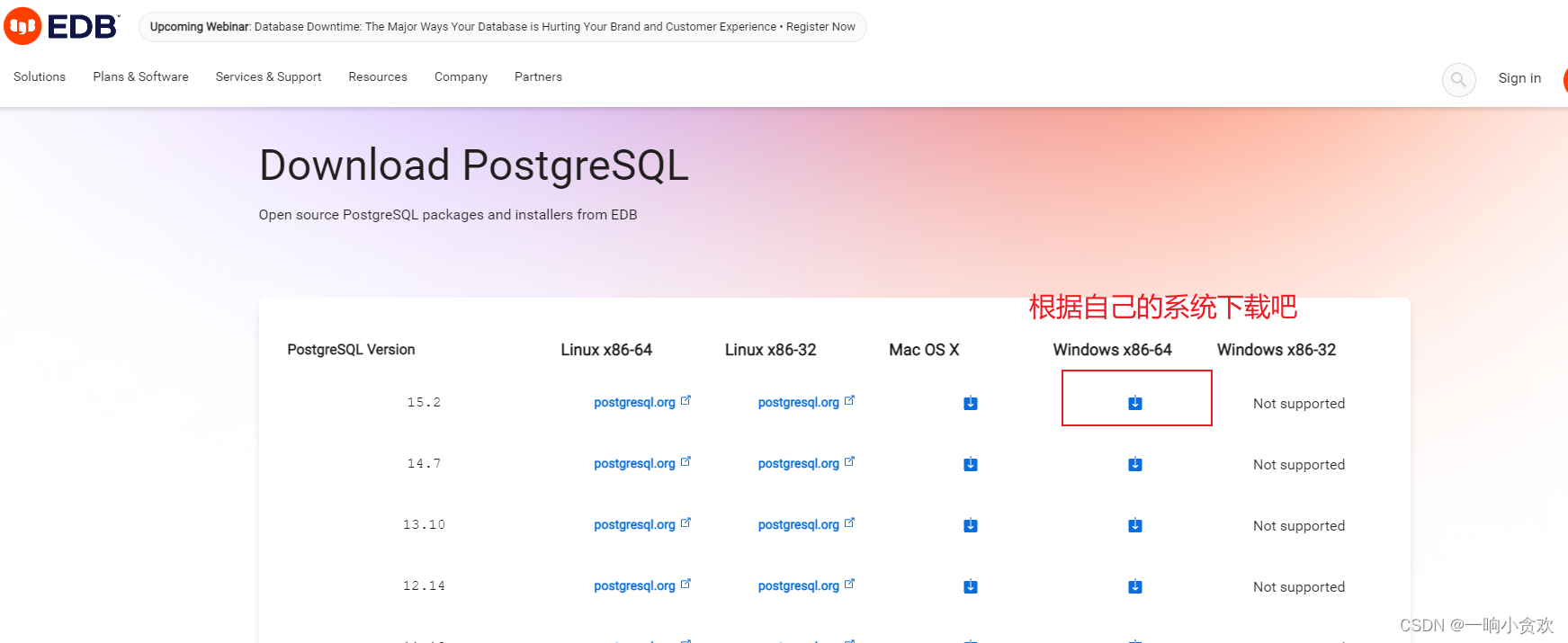The image size is (1568, 643).
Task: Download PostgreSQL 15.2 for Windows x86-64
Action: point(1135,403)
